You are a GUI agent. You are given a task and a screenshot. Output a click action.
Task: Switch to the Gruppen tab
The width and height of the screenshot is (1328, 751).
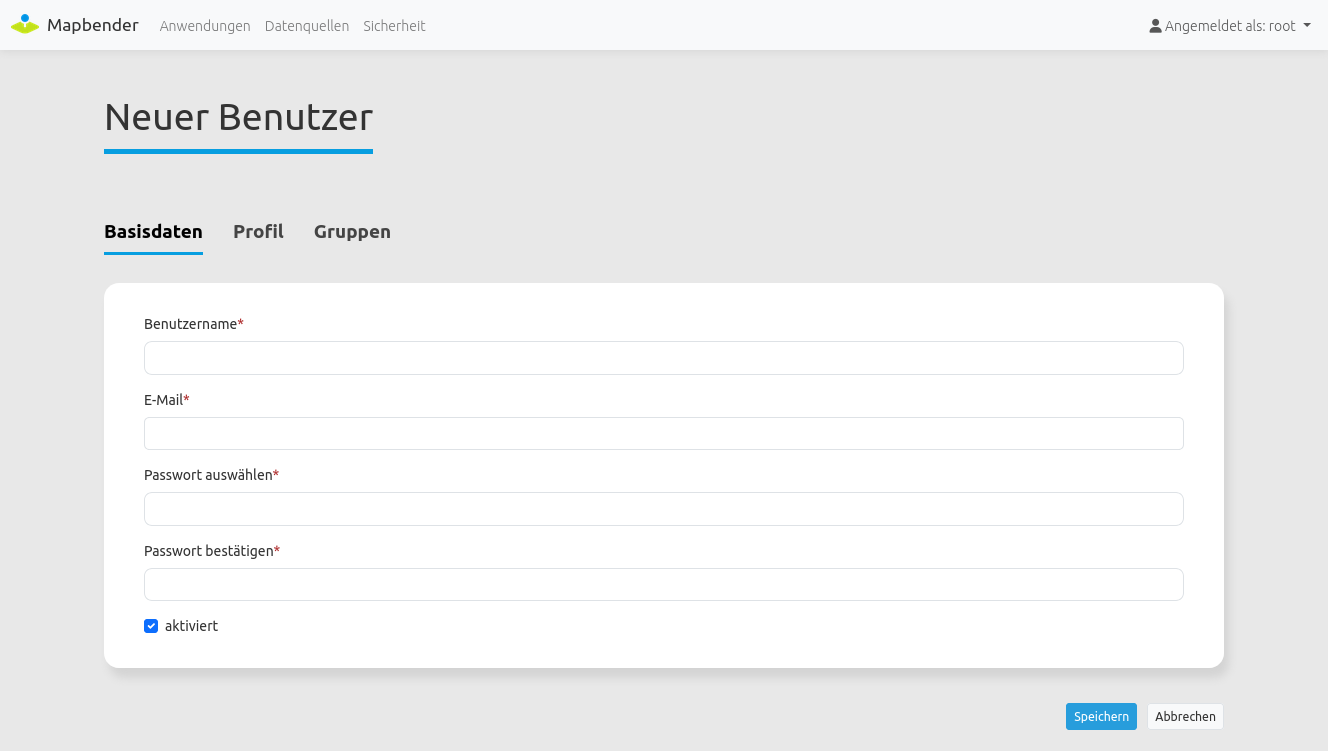click(352, 232)
